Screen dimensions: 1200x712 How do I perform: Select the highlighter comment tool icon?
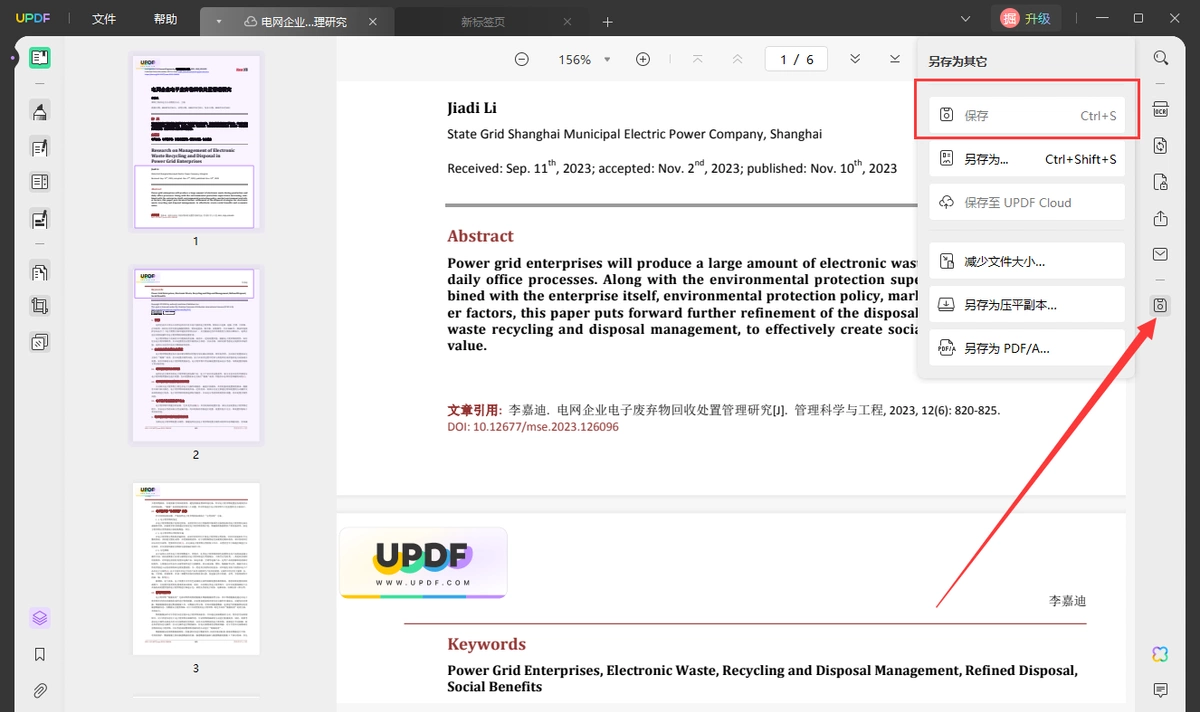pyautogui.click(x=39, y=111)
